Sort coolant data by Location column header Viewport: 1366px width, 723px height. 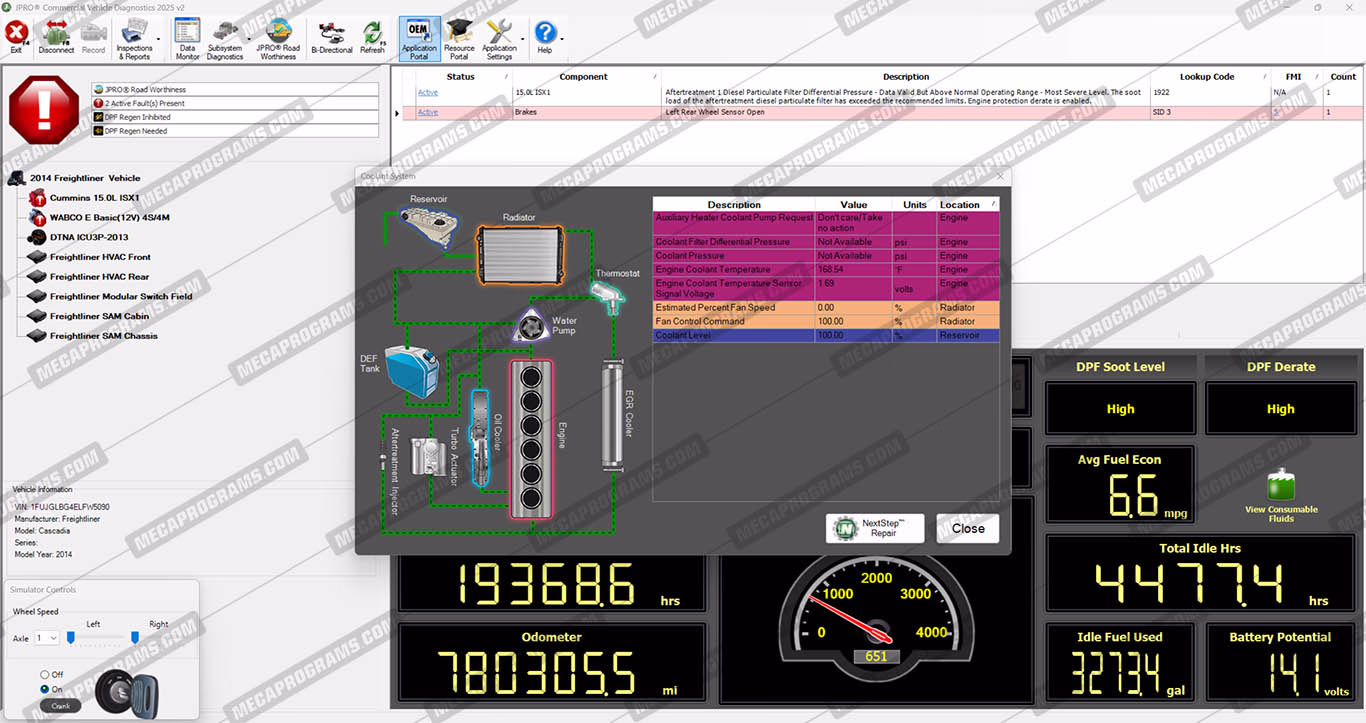click(967, 205)
